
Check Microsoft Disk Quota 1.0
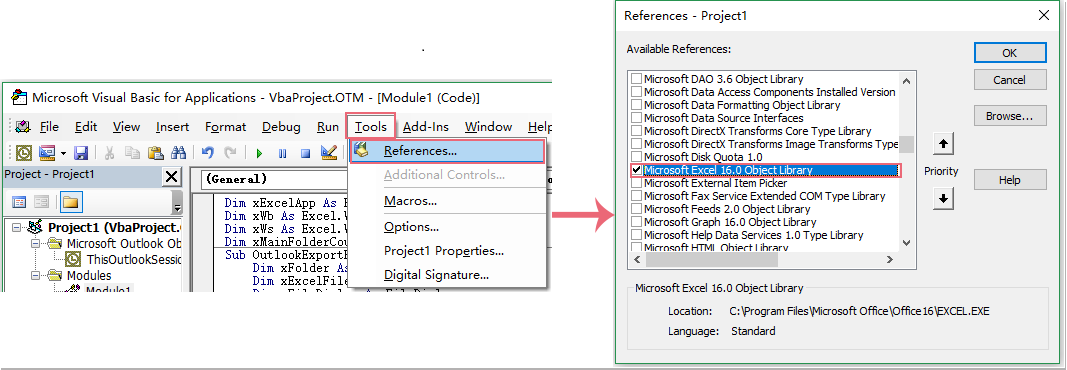(x=636, y=157)
